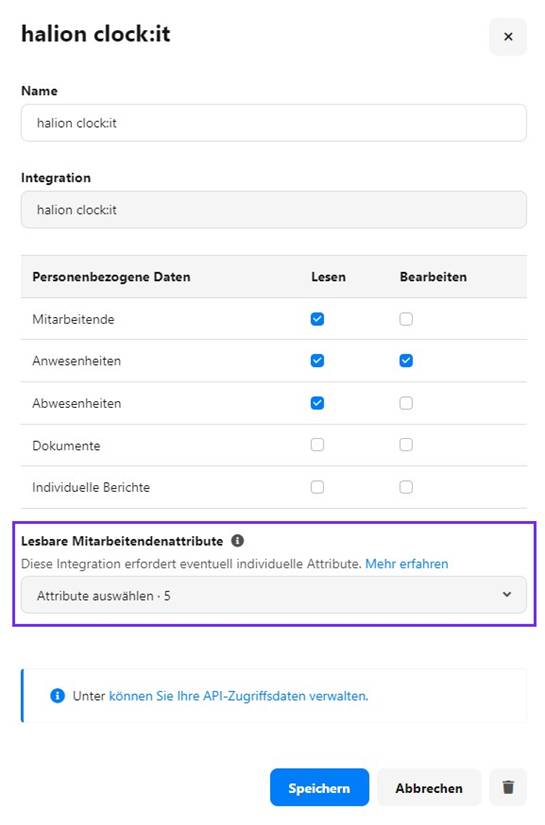Uncheck Bearbeiten for Anwesenheiten
Image resolution: width=545 pixels, height=825 pixels.
click(x=406, y=361)
